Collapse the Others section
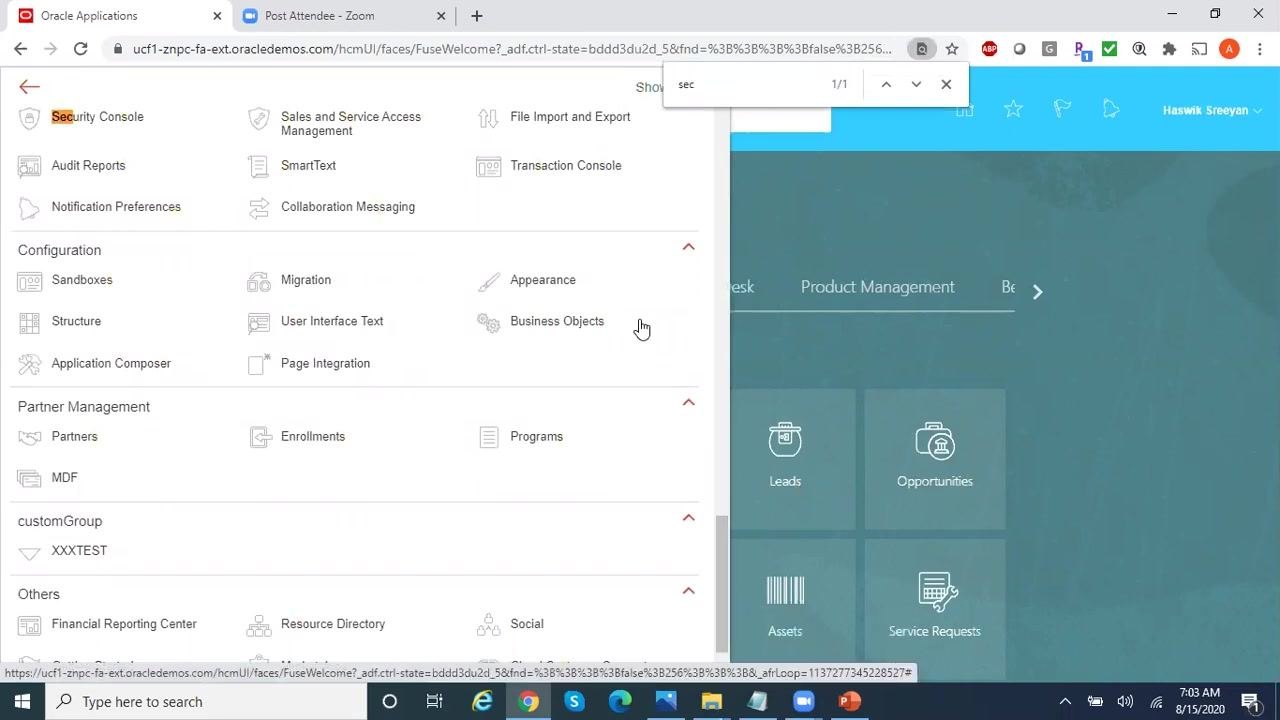The width and height of the screenshot is (1280, 720). point(688,591)
